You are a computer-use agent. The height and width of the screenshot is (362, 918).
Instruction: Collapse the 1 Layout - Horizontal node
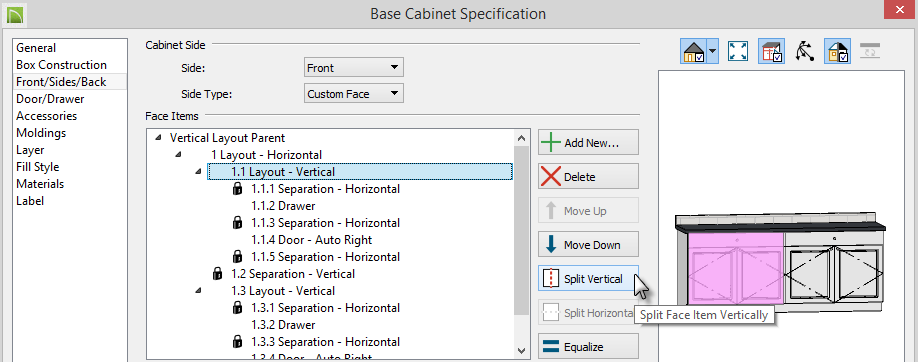(x=178, y=155)
